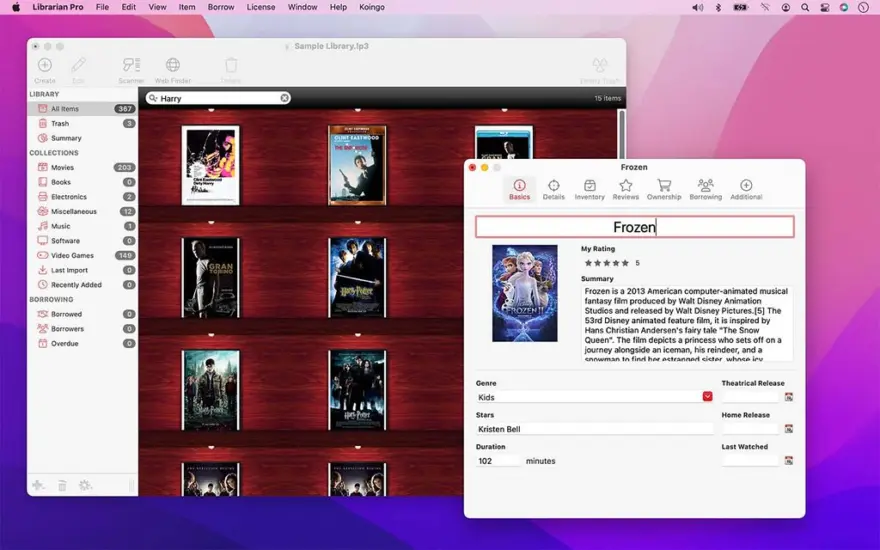The image size is (880, 550).
Task: Click the Stars field with Kristen Bell
Action: [594, 429]
